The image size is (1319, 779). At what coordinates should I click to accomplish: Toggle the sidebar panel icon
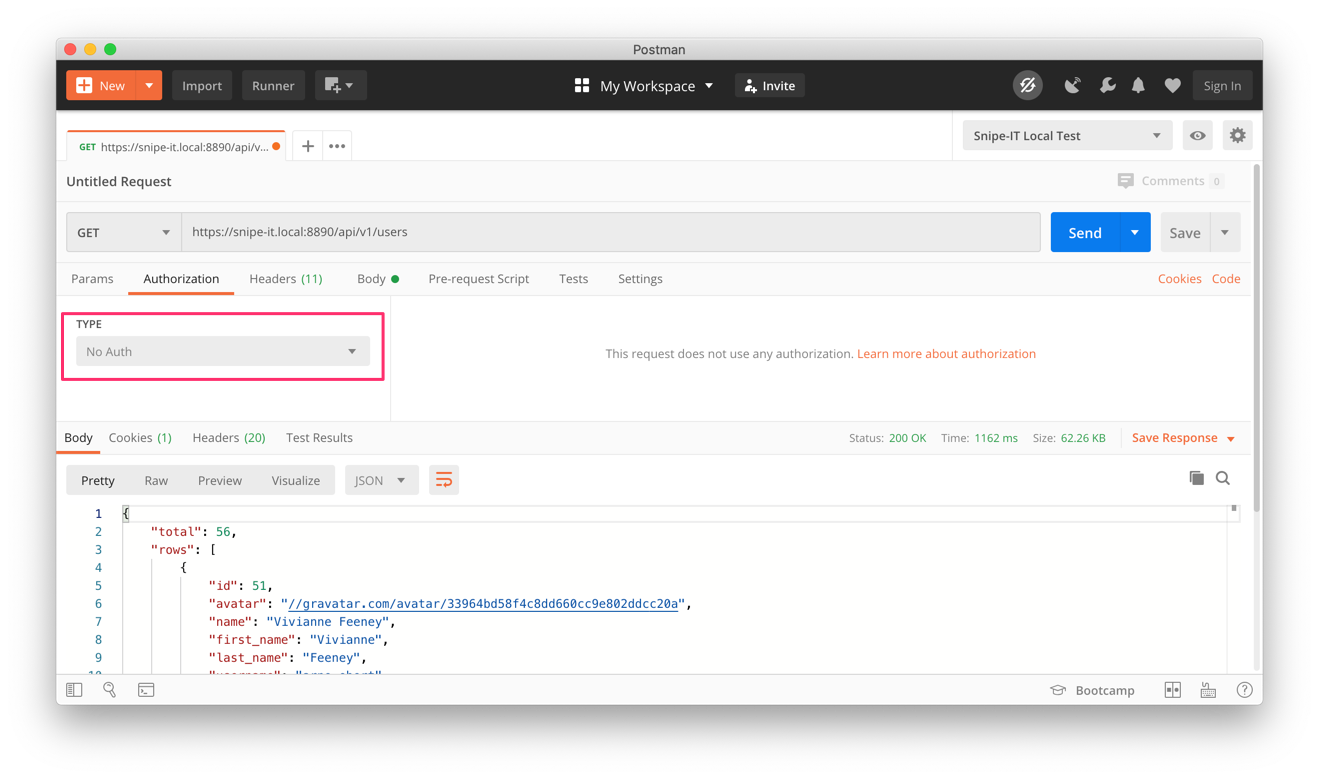tap(74, 690)
